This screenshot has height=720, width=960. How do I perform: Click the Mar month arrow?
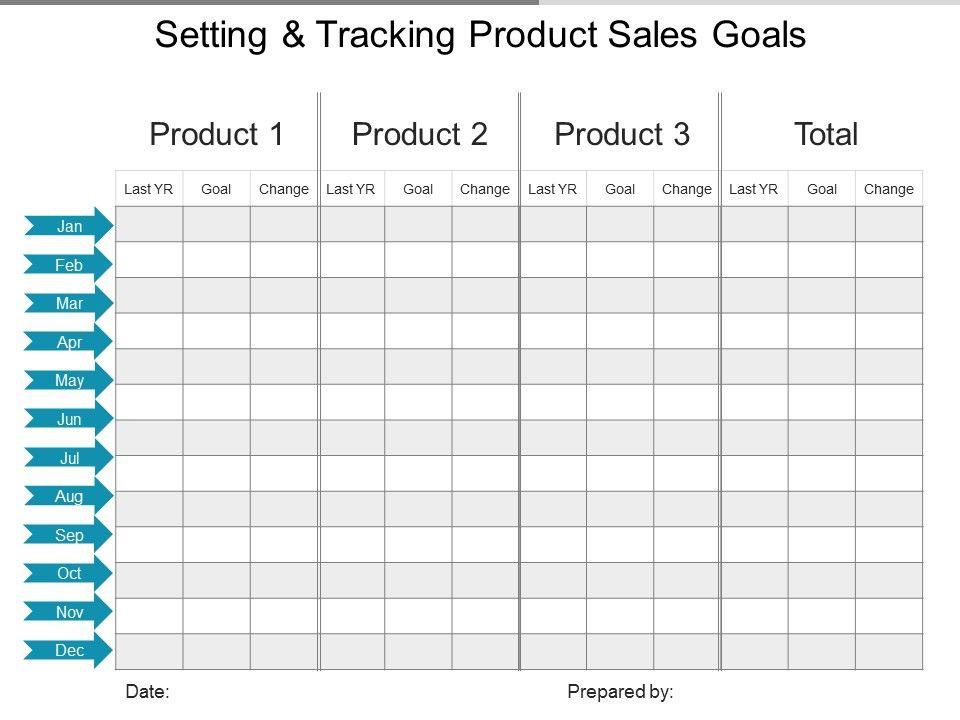click(x=69, y=304)
